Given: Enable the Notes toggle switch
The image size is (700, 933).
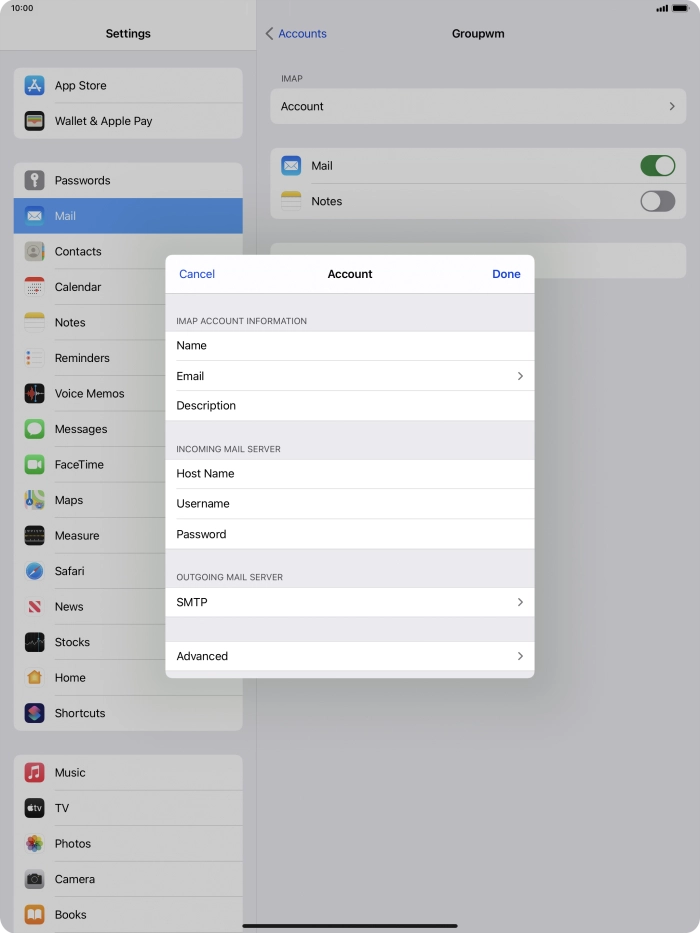Looking at the screenshot, I should (x=657, y=201).
